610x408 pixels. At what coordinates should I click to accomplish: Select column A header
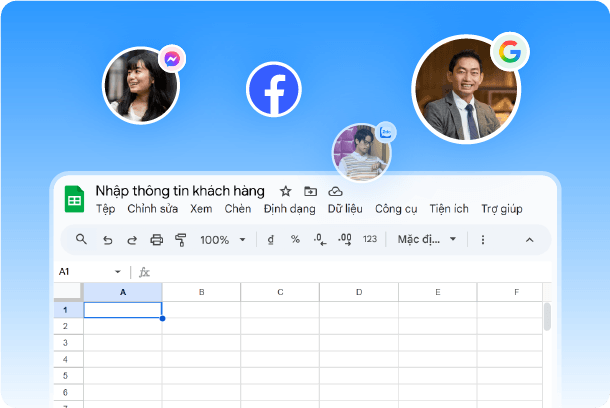[123, 292]
